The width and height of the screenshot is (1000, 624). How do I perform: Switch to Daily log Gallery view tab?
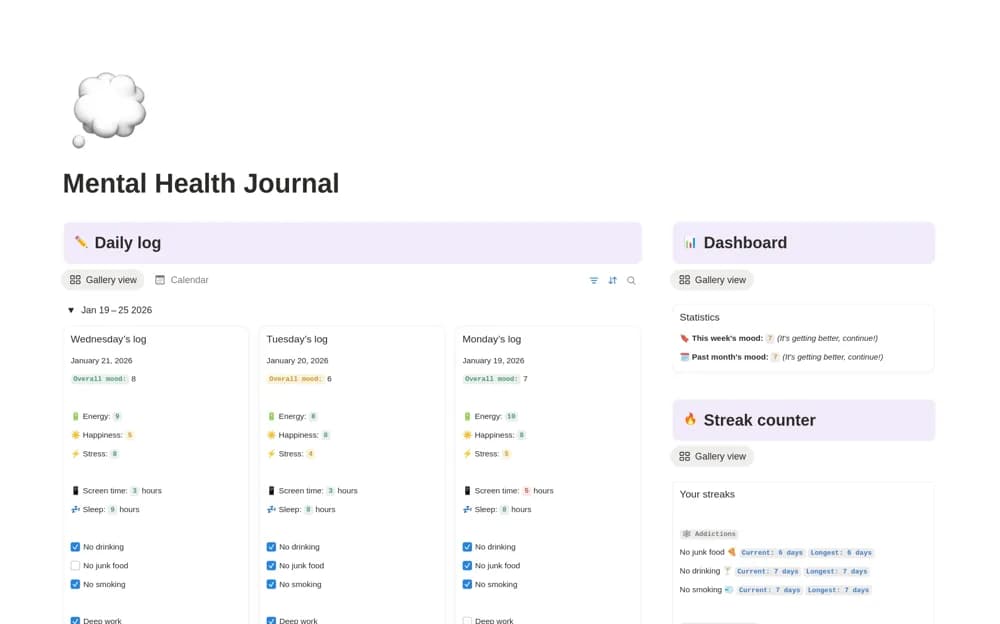[x=103, y=279]
